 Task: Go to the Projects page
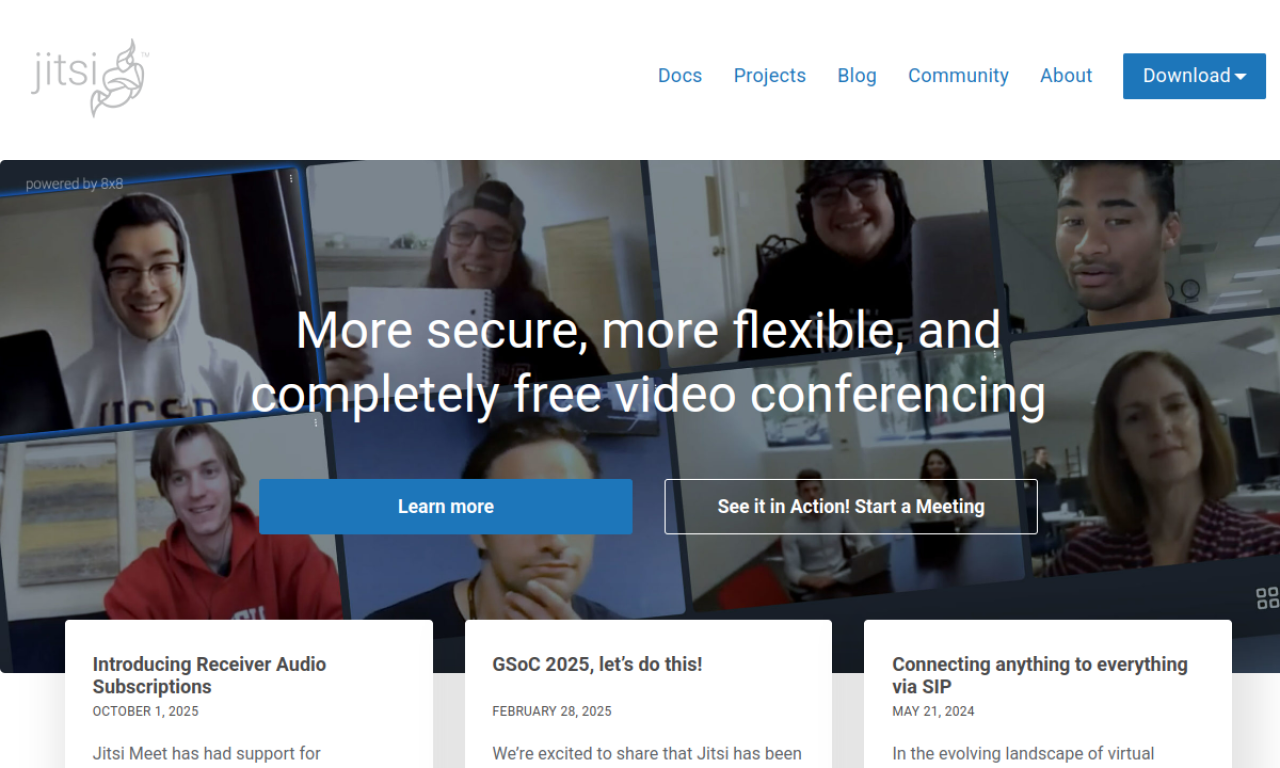pos(770,76)
